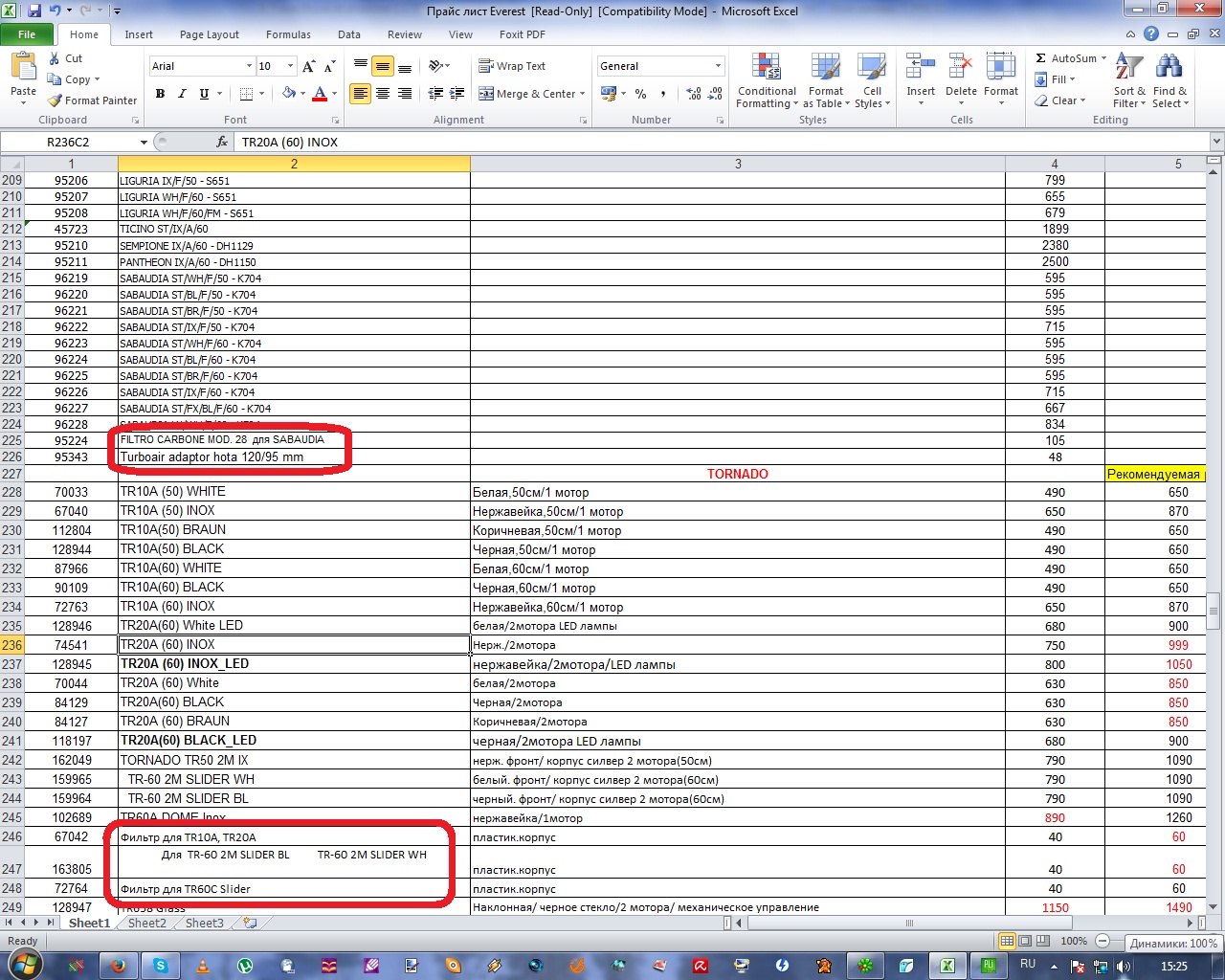Click the Paste icon
Image resolution: width=1225 pixels, height=980 pixels.
pos(23,69)
